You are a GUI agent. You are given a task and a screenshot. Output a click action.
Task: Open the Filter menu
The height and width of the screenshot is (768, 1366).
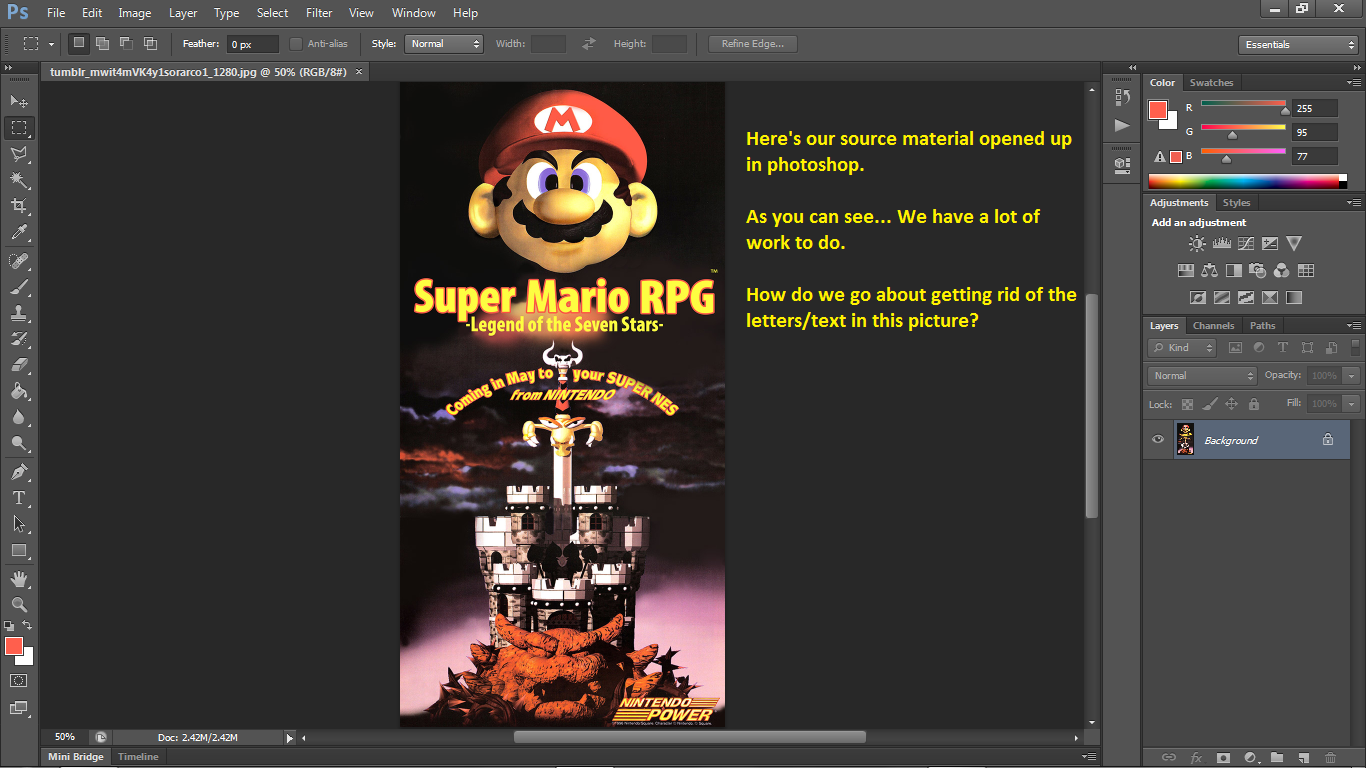point(319,13)
